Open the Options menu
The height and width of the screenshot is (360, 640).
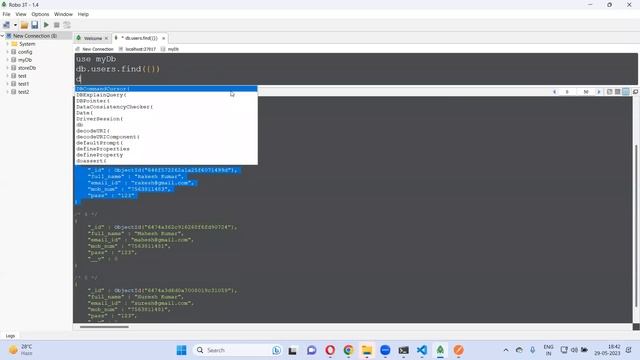tap(40, 14)
